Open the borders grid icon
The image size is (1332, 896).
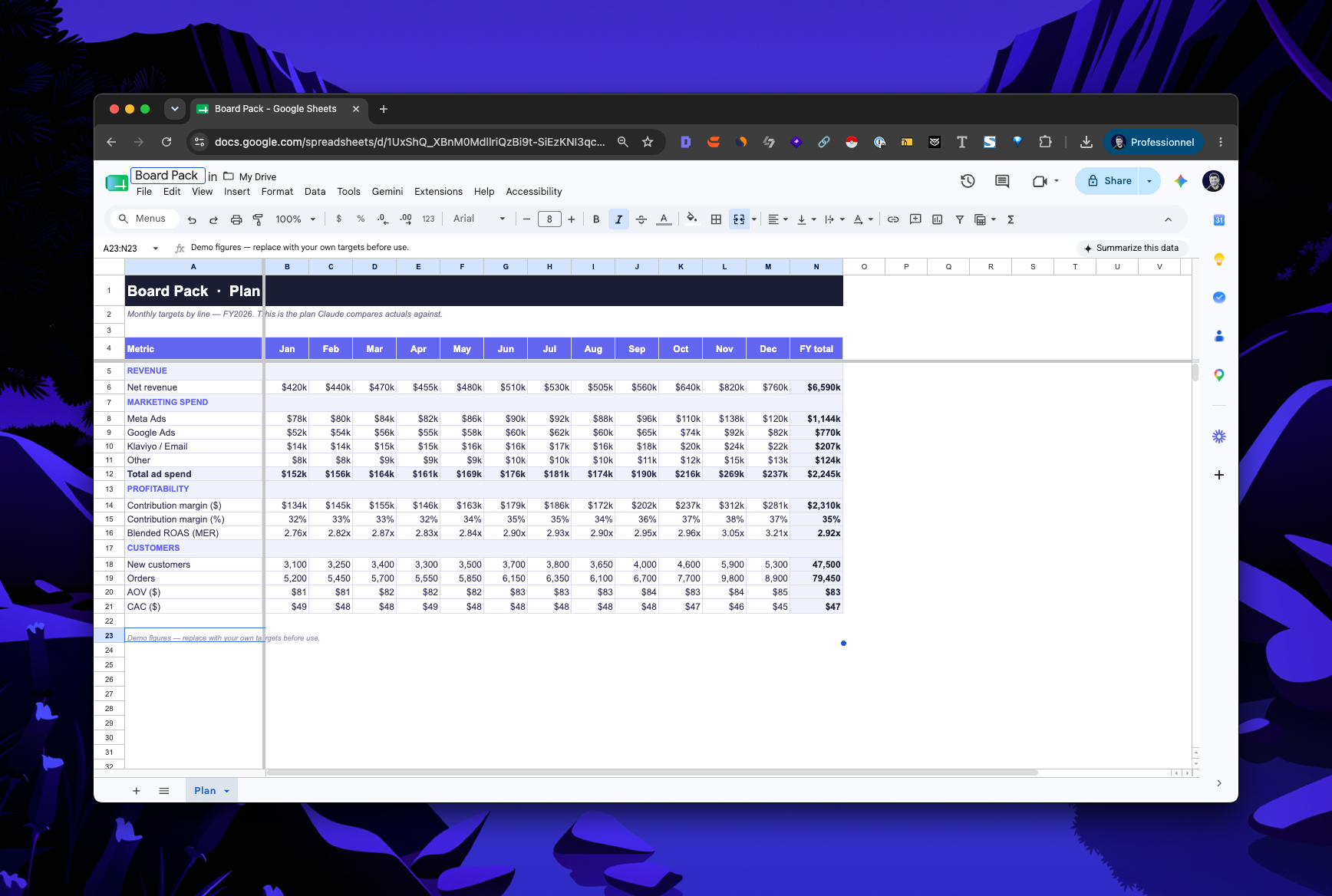(716, 219)
